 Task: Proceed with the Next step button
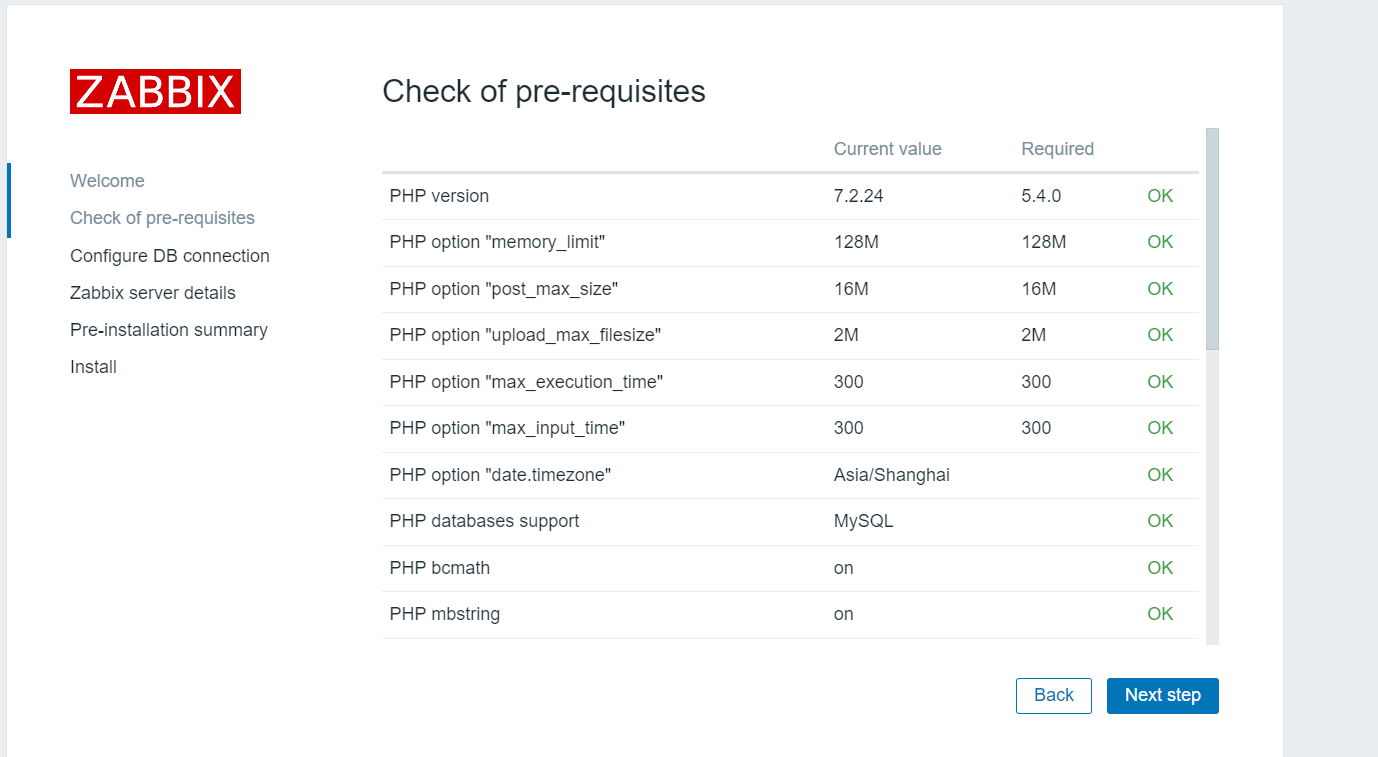coord(1163,696)
